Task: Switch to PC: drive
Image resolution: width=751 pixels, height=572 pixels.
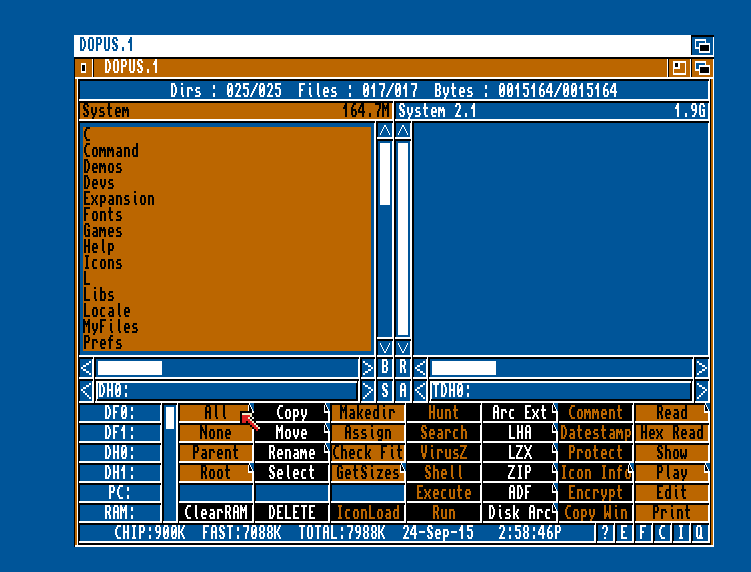Action: (120, 492)
